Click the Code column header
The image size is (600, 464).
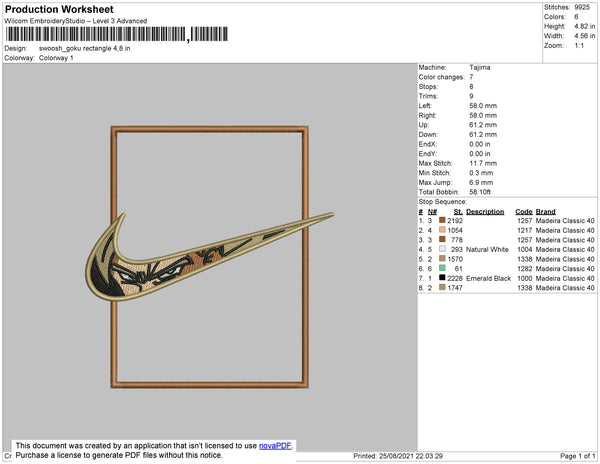pos(523,212)
